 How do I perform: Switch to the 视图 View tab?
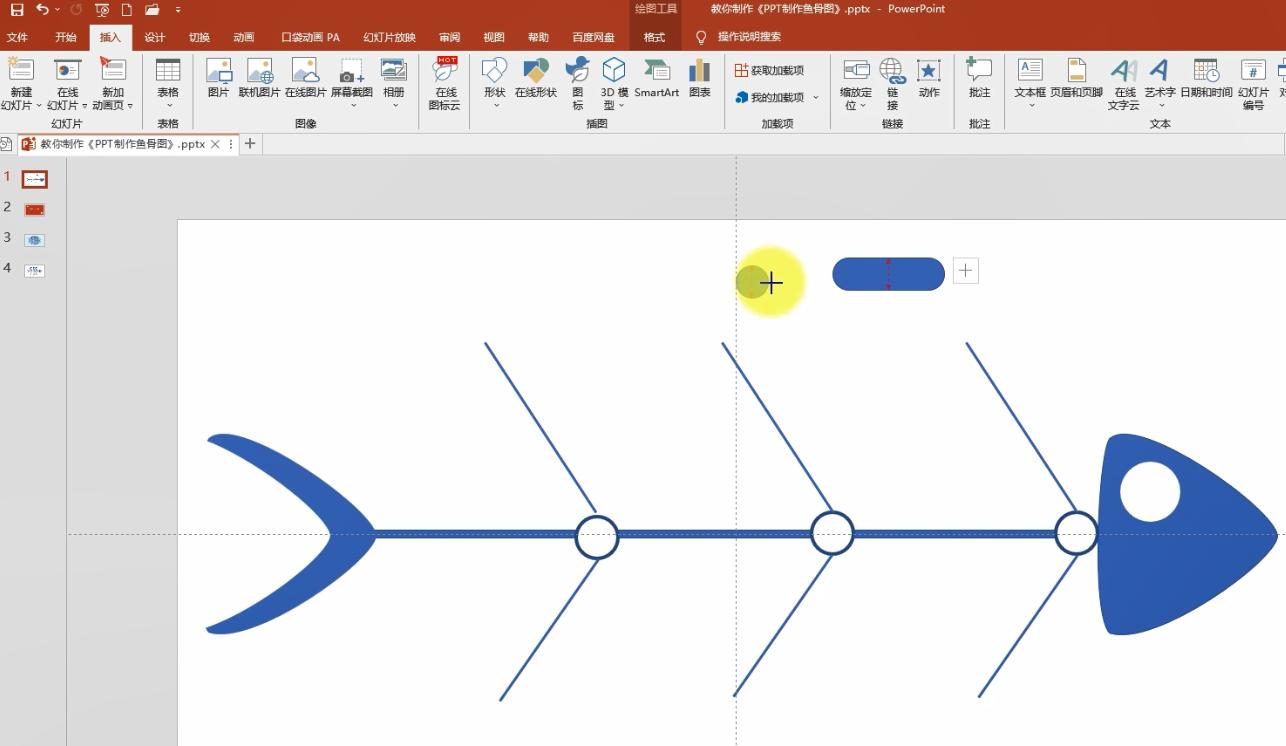tap(494, 37)
